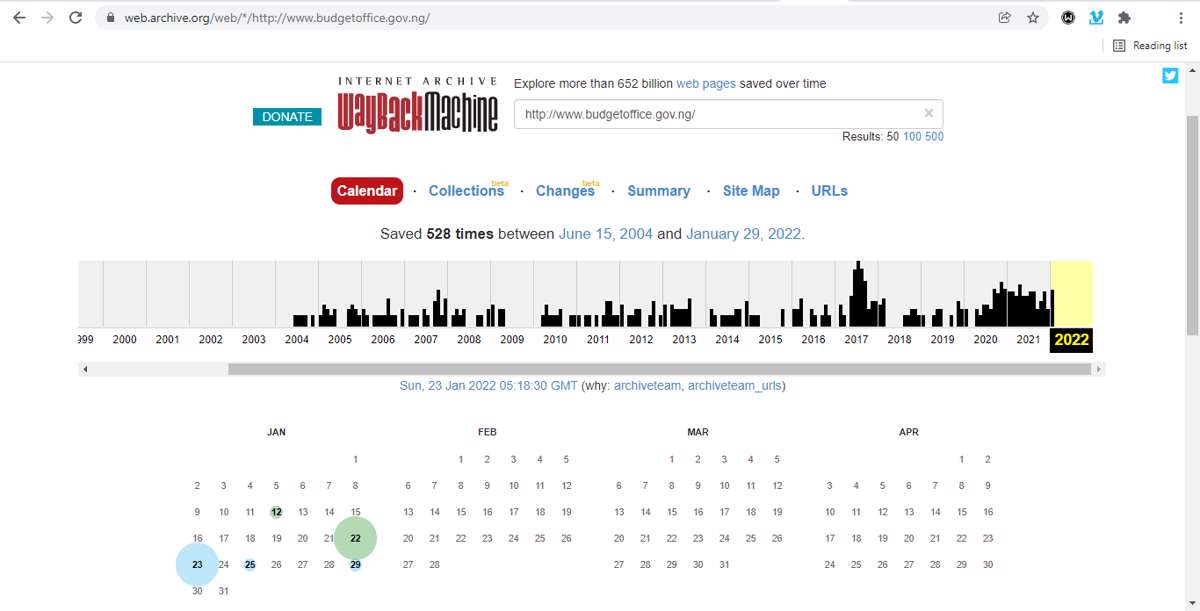Click the horizontal timeline scrollbar thumb
Viewport: 1200px width, 611px height.
pyautogui.click(x=659, y=369)
